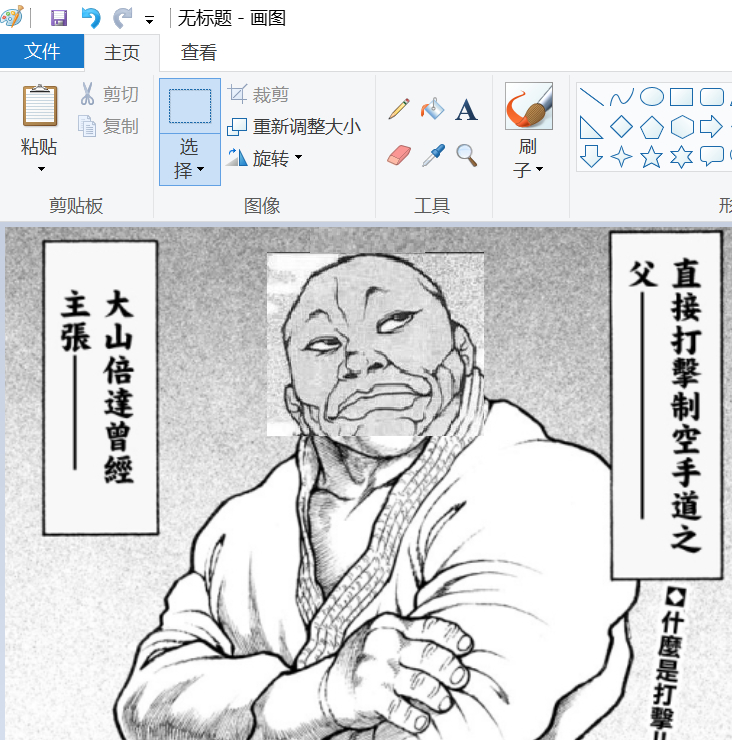The height and width of the screenshot is (740, 732).
Task: Choose the Hexagon shape
Action: point(682,127)
